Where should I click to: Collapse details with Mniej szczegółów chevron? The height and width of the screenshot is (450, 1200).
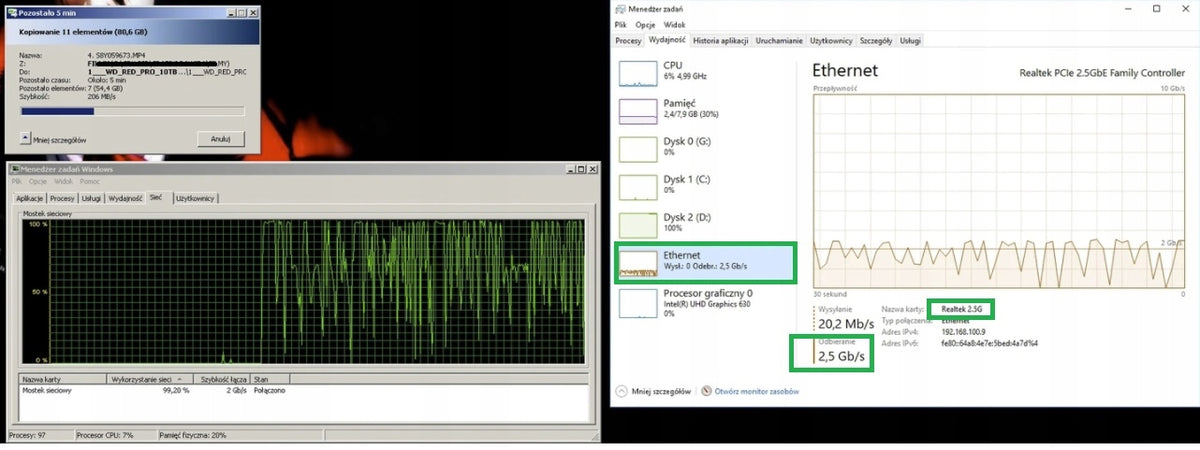[620, 392]
